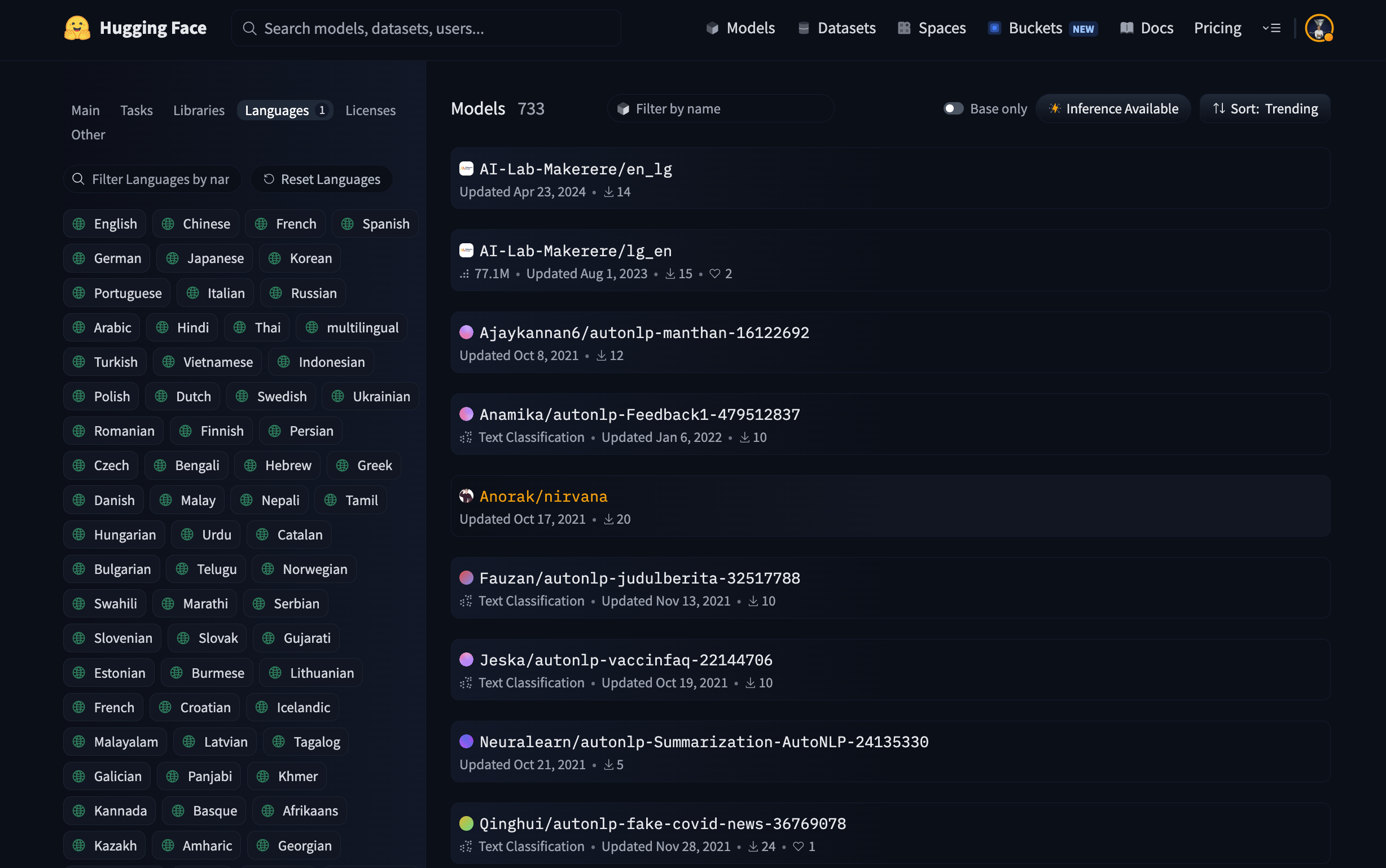Click the Hugging Face emoji logo
Viewport: 1386px width, 868px height.
(x=77, y=28)
